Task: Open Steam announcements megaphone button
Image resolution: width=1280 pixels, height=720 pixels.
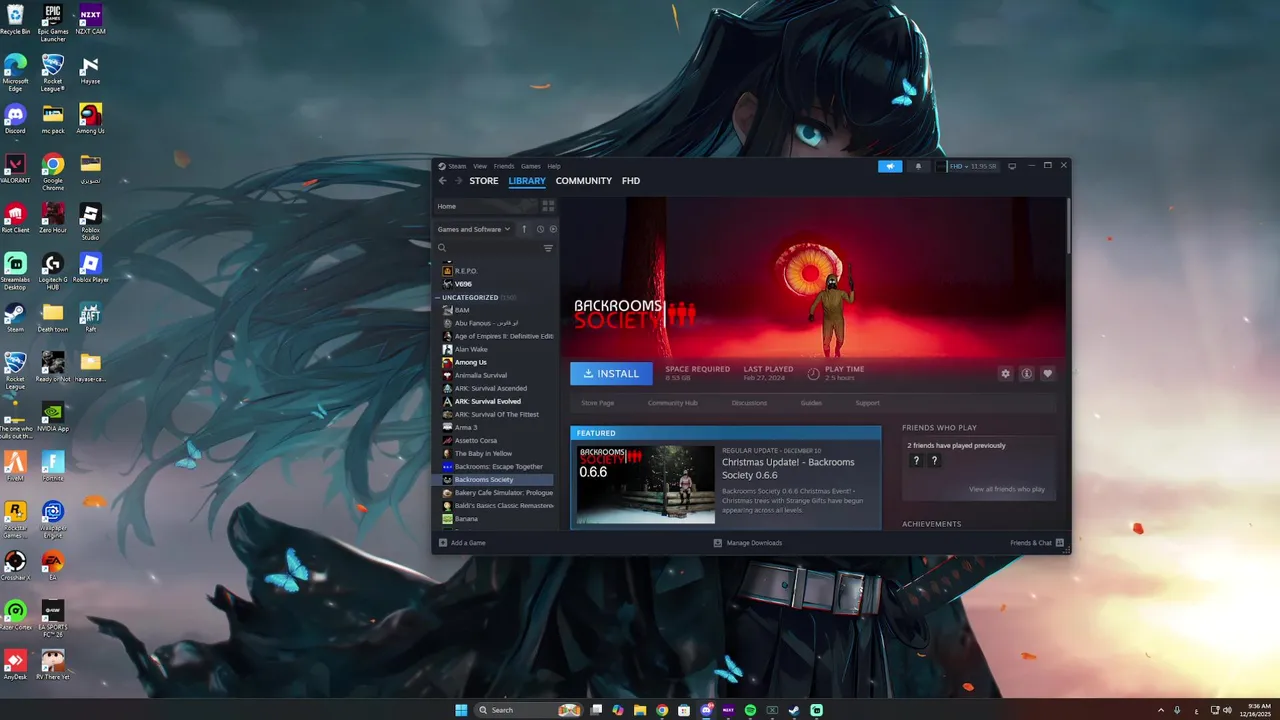Action: [890, 166]
